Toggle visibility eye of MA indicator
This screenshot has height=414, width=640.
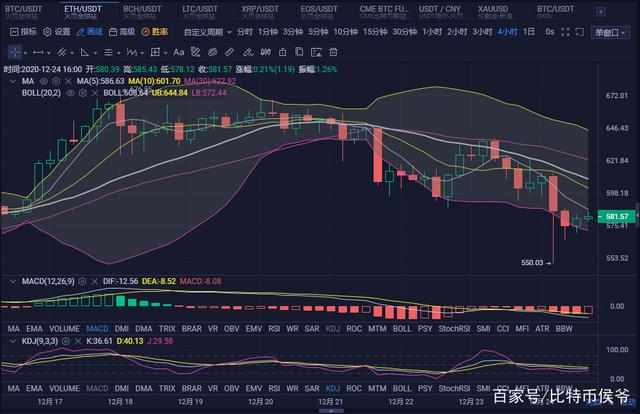(44, 81)
